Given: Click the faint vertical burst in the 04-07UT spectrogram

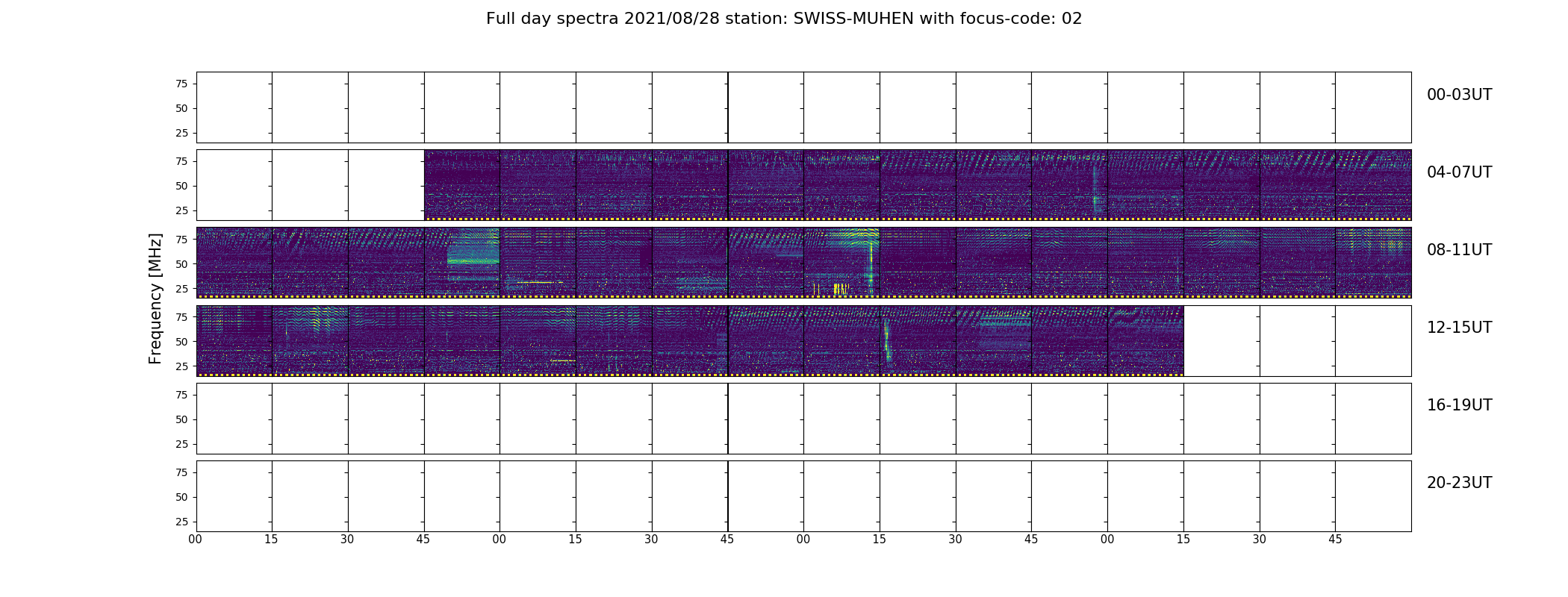Looking at the screenshot, I should [1096, 187].
